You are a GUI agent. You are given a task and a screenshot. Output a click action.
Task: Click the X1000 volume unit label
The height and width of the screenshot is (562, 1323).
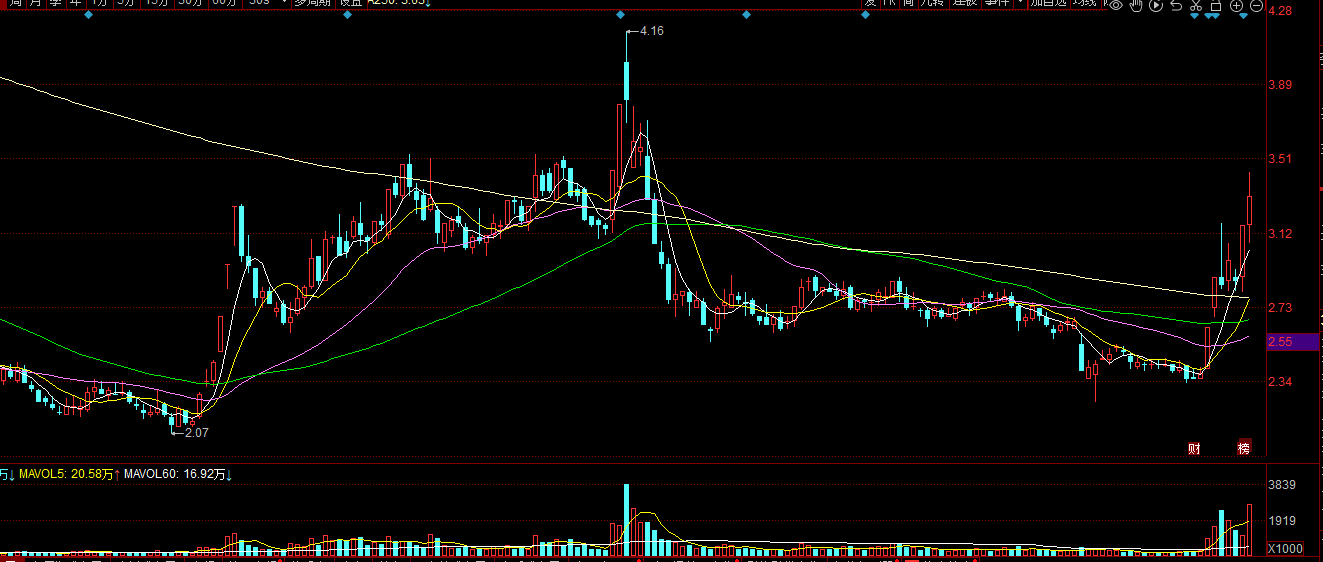coord(1285,549)
